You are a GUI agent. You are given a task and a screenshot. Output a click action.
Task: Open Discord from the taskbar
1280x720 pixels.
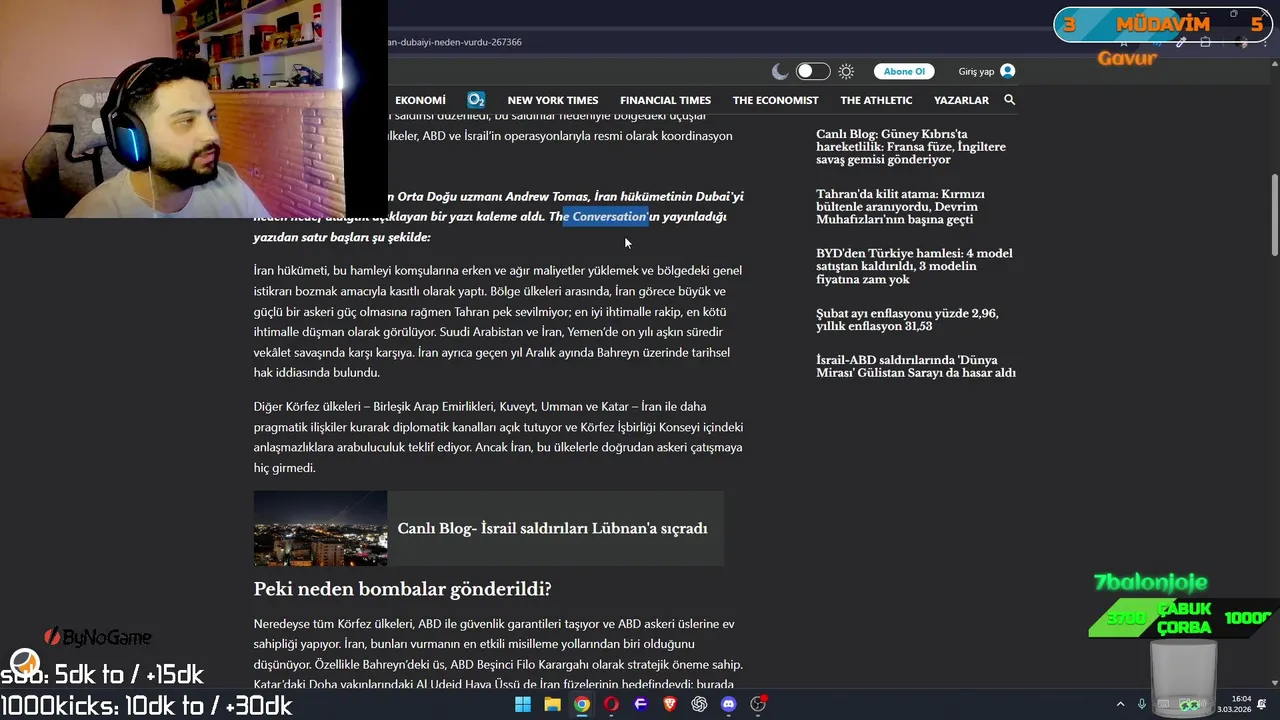[729, 704]
